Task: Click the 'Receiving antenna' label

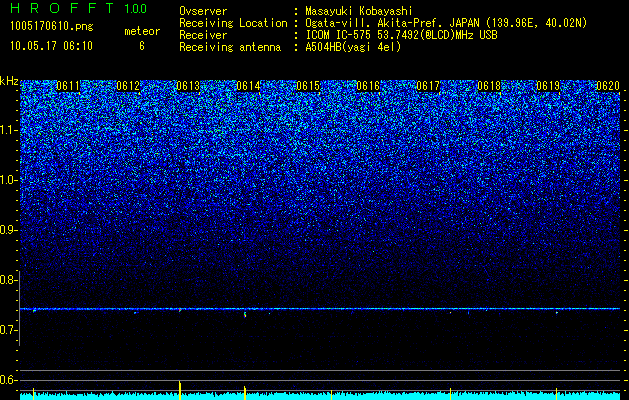Action: coord(230,47)
